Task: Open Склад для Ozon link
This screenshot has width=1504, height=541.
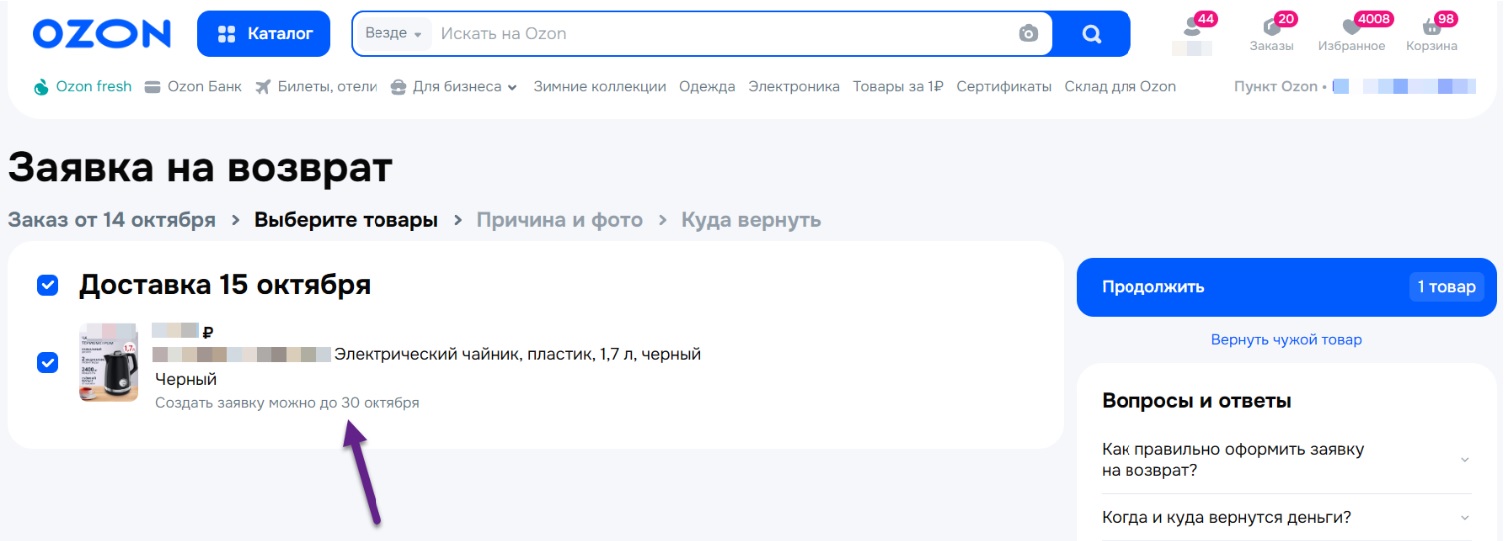Action: coord(1120,87)
